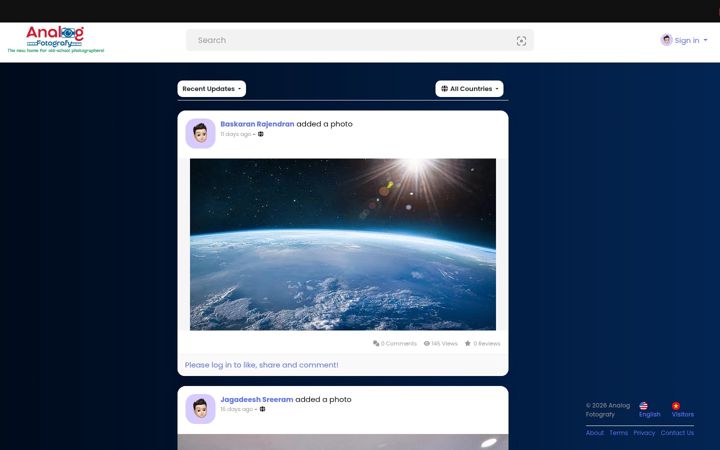Click the comments bubble icon
The width and height of the screenshot is (720, 450).
[x=376, y=343]
